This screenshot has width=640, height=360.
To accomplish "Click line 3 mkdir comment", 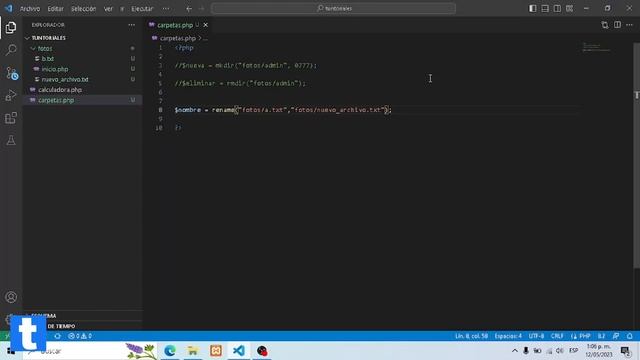I will tap(246, 65).
